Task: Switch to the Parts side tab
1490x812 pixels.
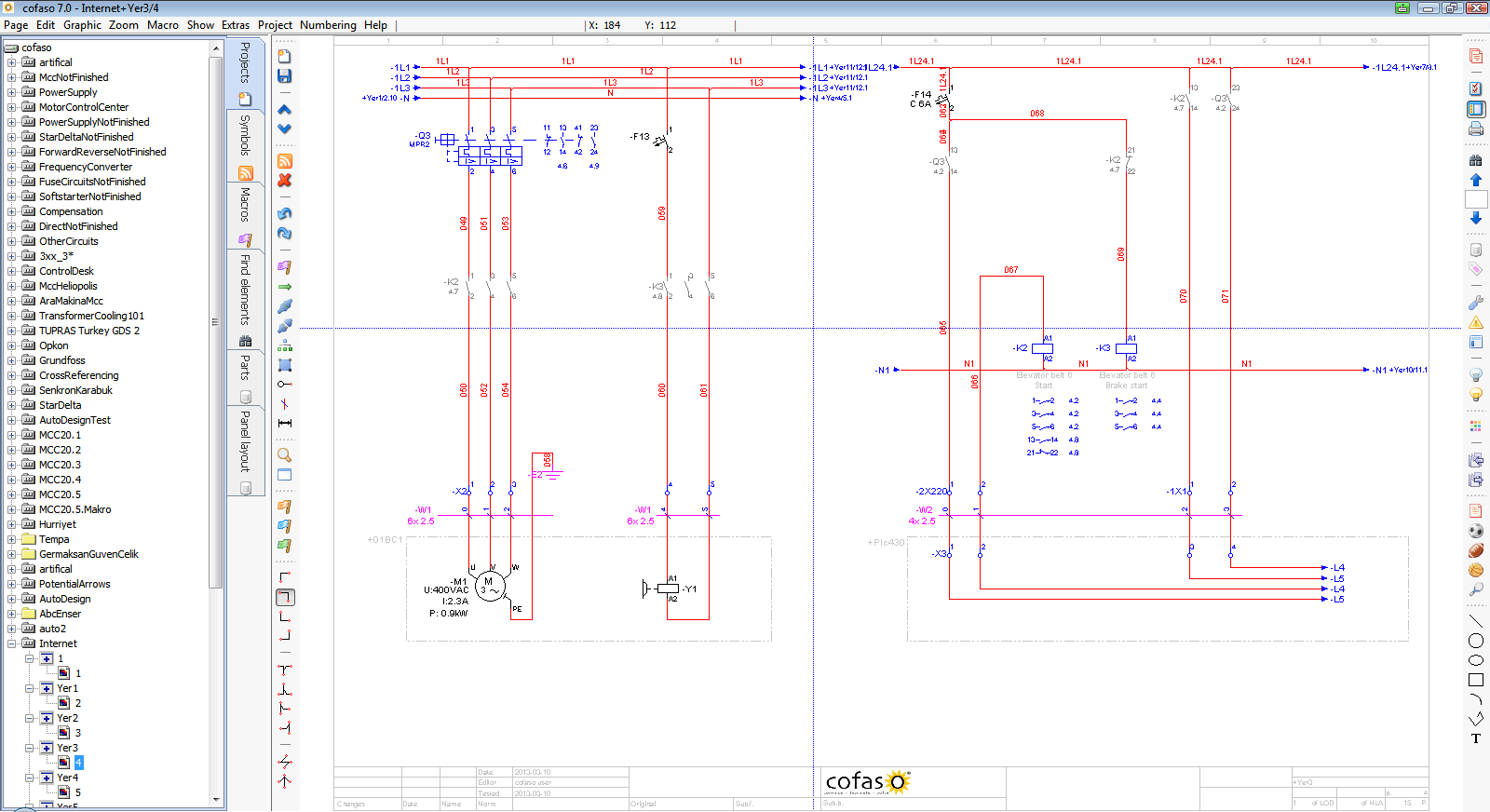Action: [x=246, y=377]
